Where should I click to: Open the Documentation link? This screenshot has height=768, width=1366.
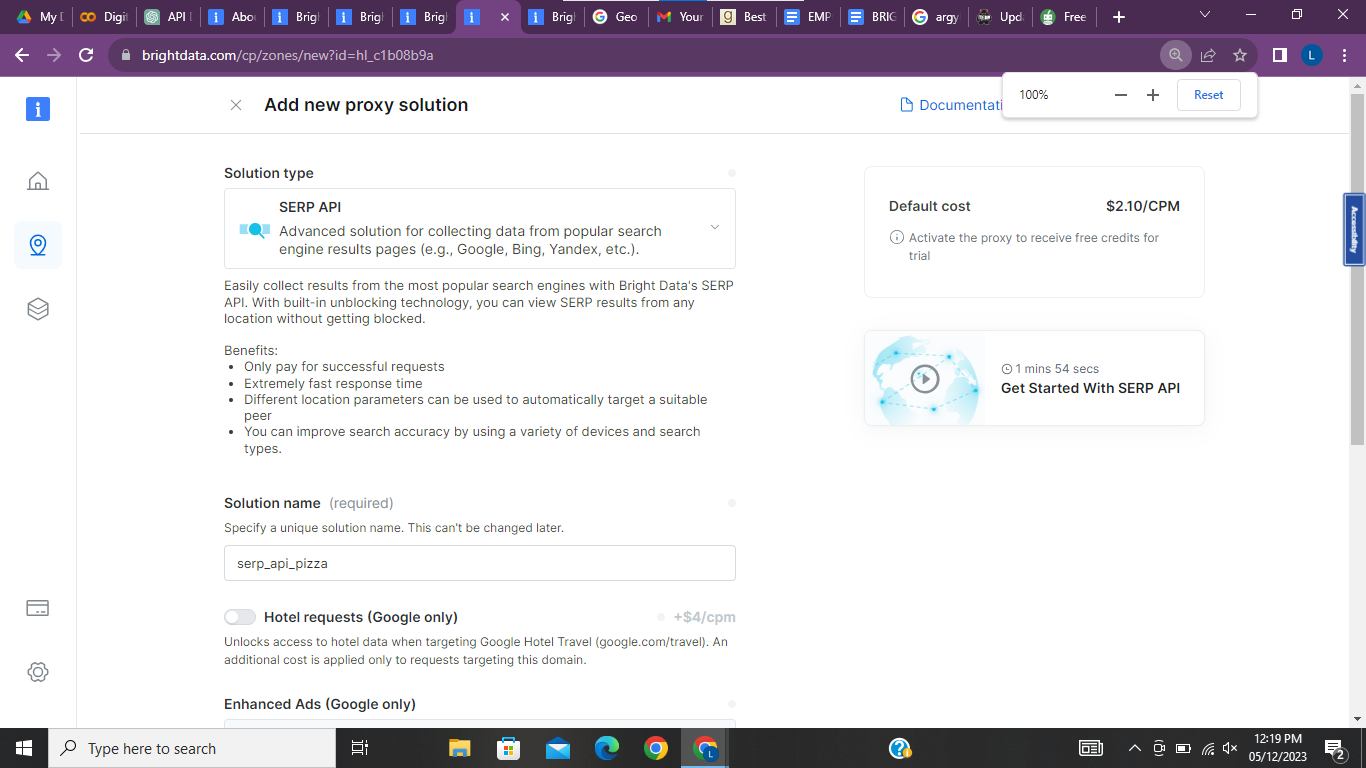pyautogui.click(x=952, y=105)
